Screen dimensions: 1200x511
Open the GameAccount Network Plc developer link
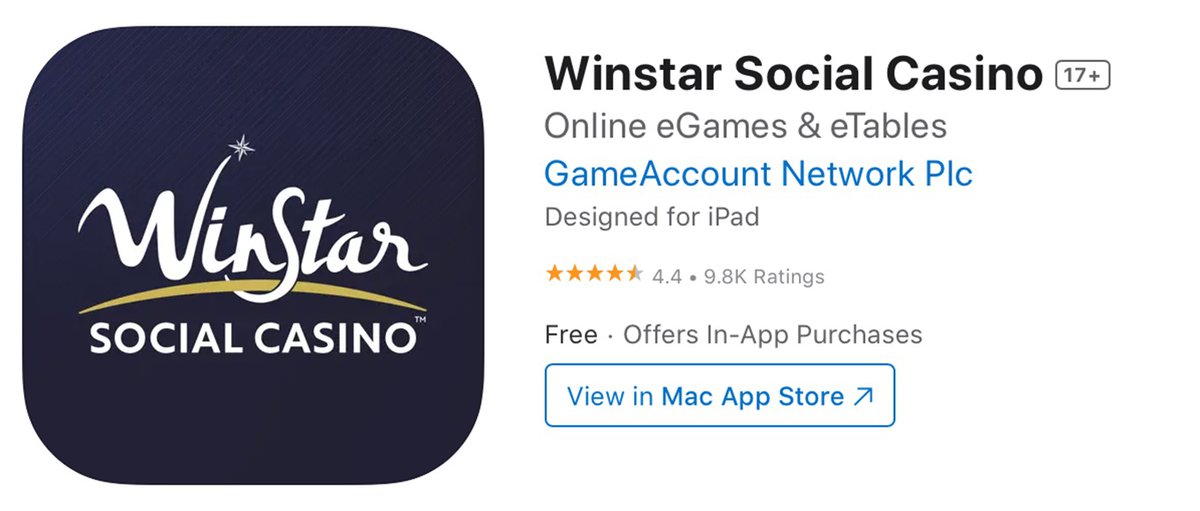(758, 174)
